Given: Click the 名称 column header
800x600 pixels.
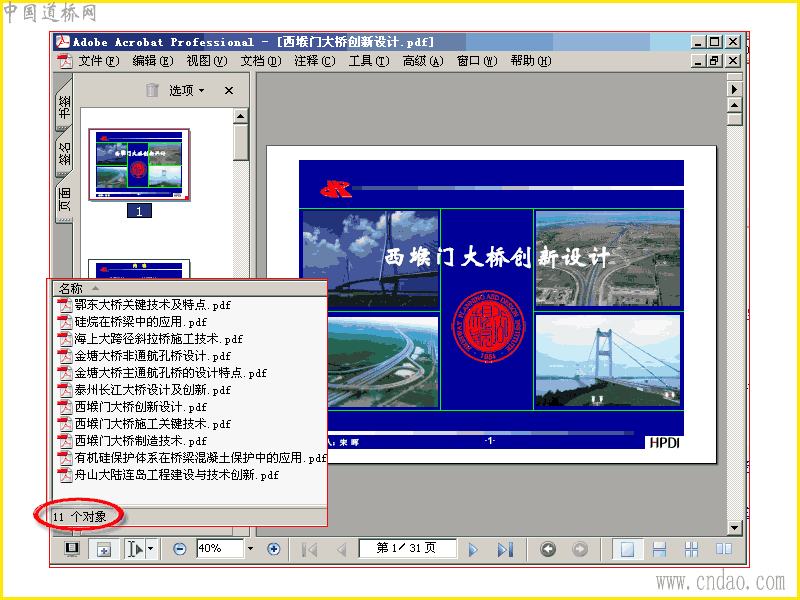Looking at the screenshot, I should tap(189, 288).
